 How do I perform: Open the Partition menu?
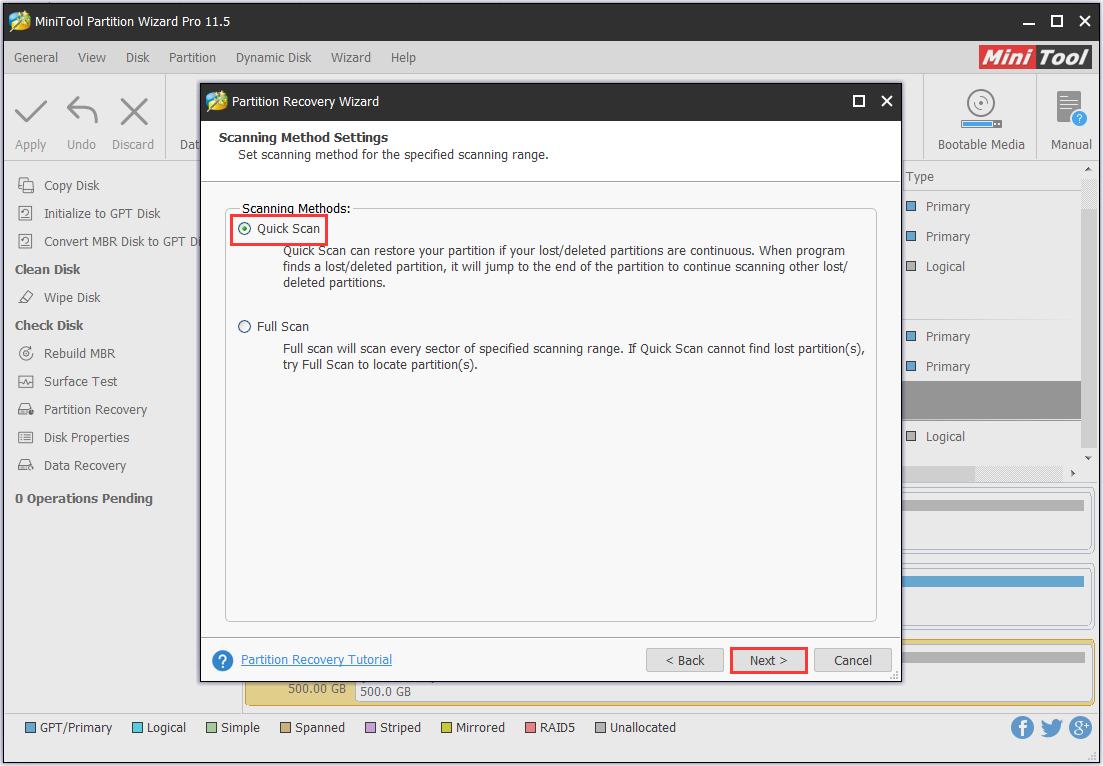tap(192, 58)
